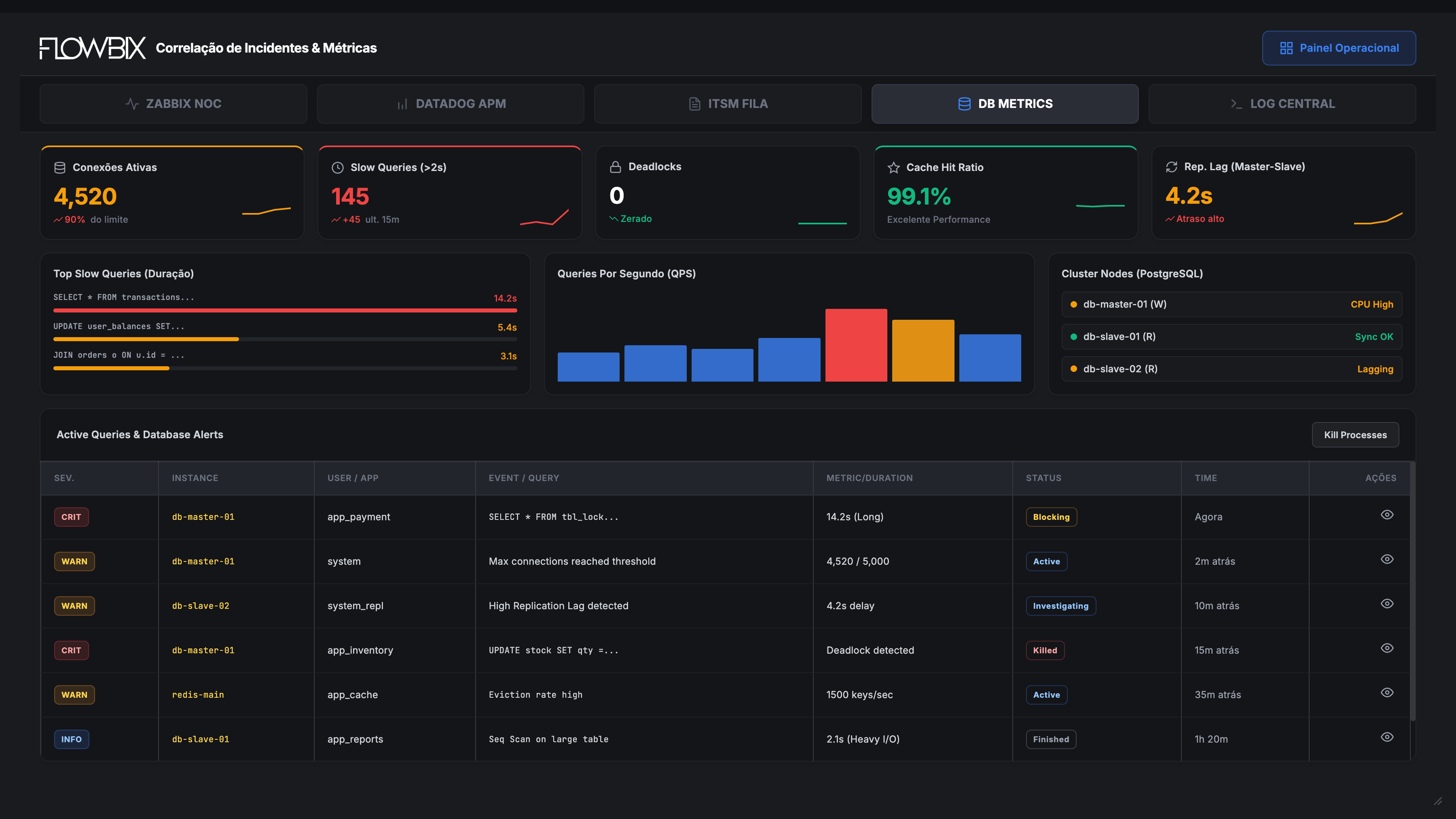Click the FLOWBIX logo
Viewport: 1456px width, 819px height.
(92, 48)
